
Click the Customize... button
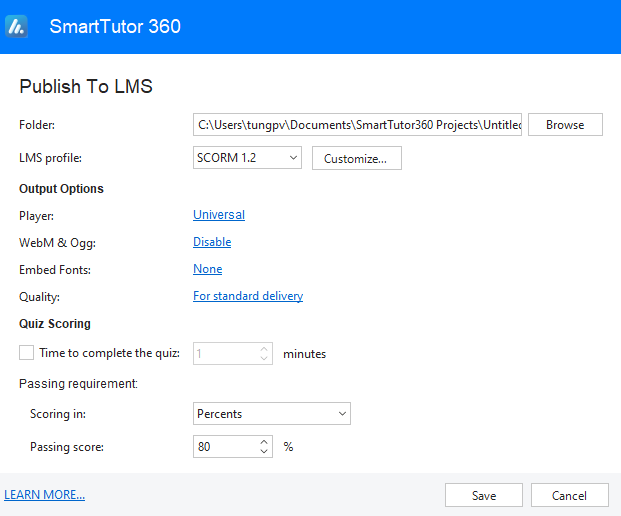[356, 158]
